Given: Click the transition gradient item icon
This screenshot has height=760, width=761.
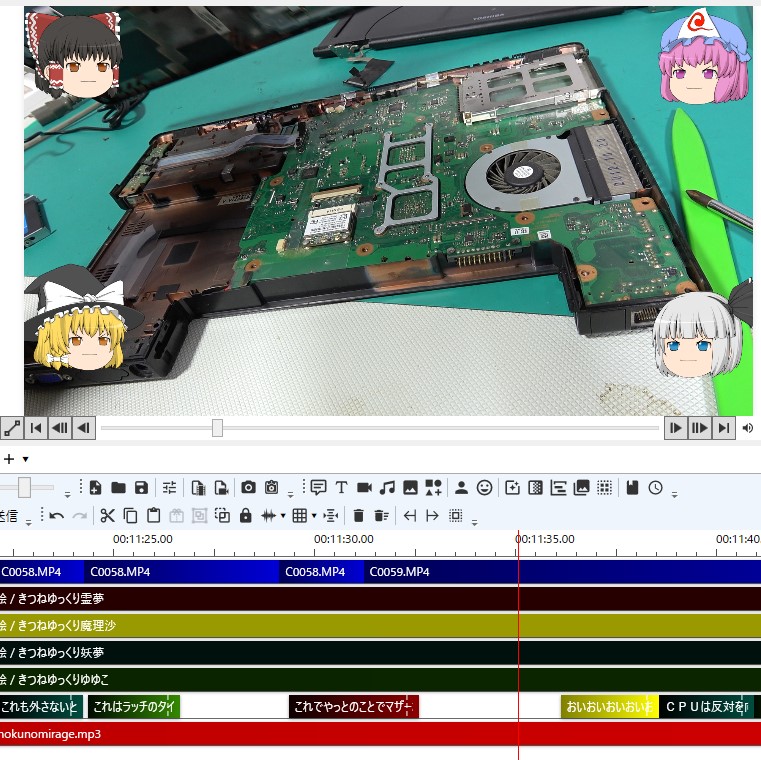Looking at the screenshot, I should point(535,487).
